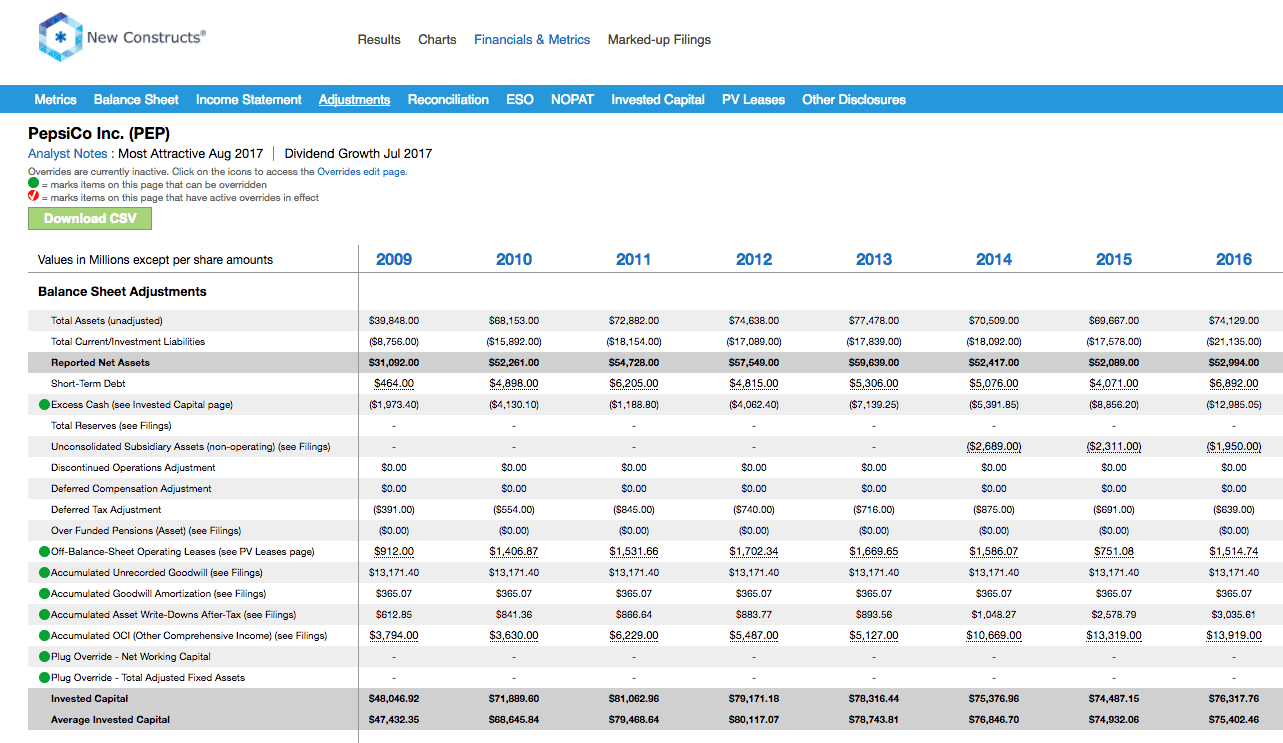Switch to the Reconciliation tab
1283x743 pixels.
pyautogui.click(x=448, y=100)
